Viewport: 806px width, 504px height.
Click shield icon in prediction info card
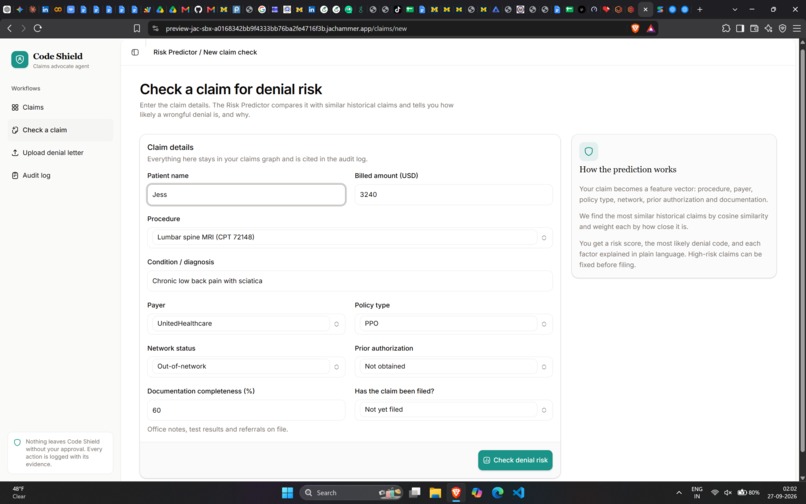pyautogui.click(x=589, y=151)
